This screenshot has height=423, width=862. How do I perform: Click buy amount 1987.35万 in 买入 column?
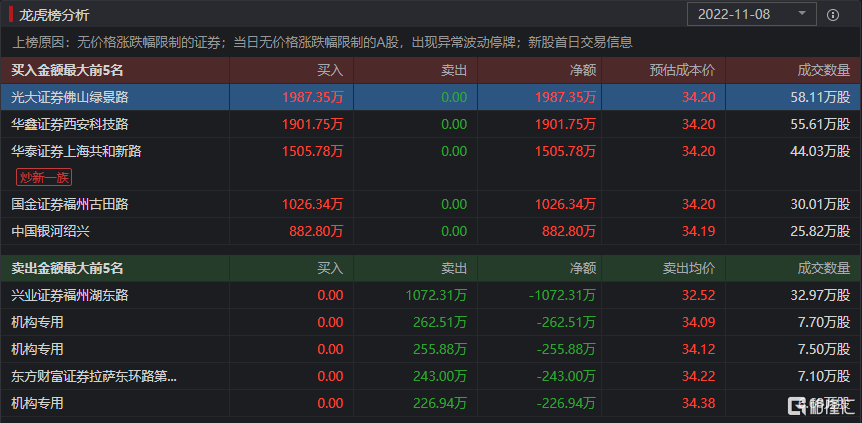coord(313,97)
